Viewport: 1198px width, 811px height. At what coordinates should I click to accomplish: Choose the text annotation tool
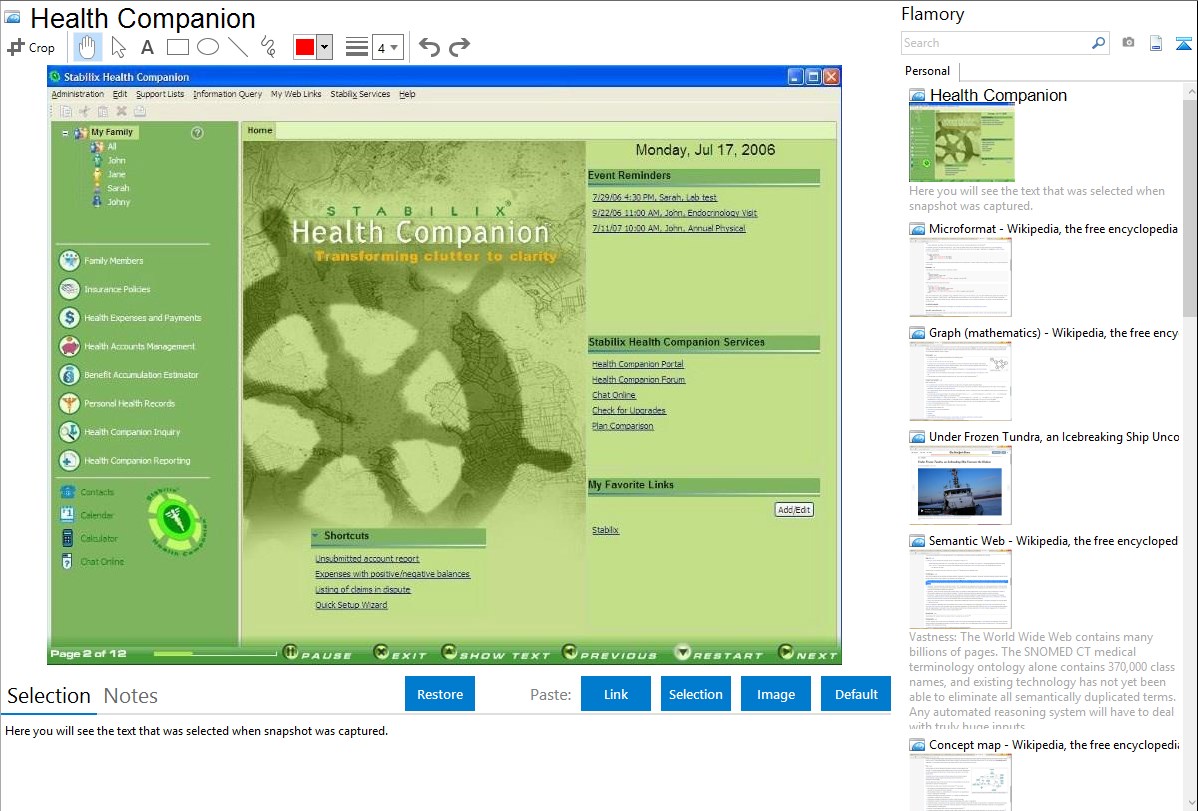click(x=147, y=47)
